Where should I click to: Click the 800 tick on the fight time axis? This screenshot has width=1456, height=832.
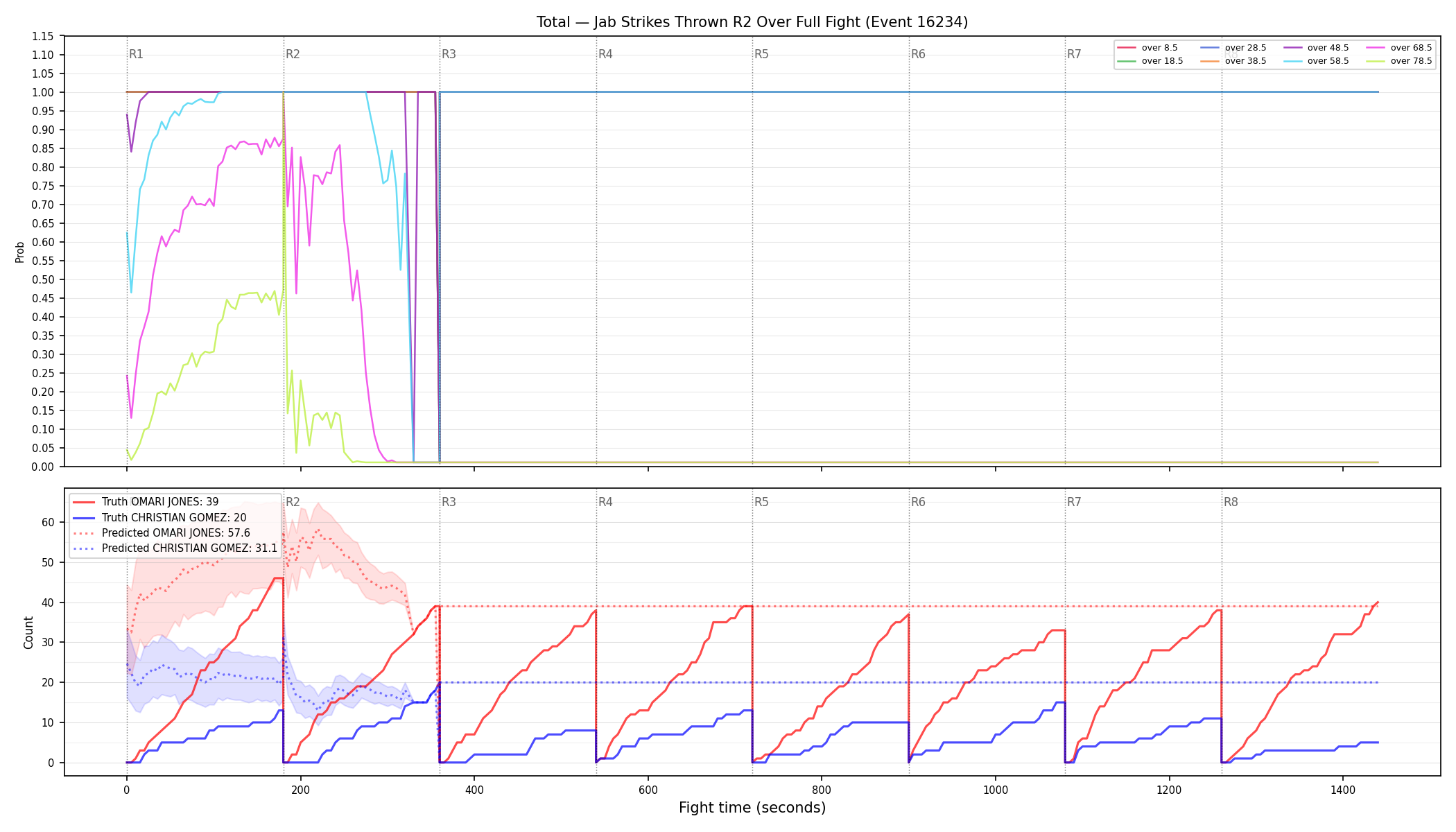(822, 790)
